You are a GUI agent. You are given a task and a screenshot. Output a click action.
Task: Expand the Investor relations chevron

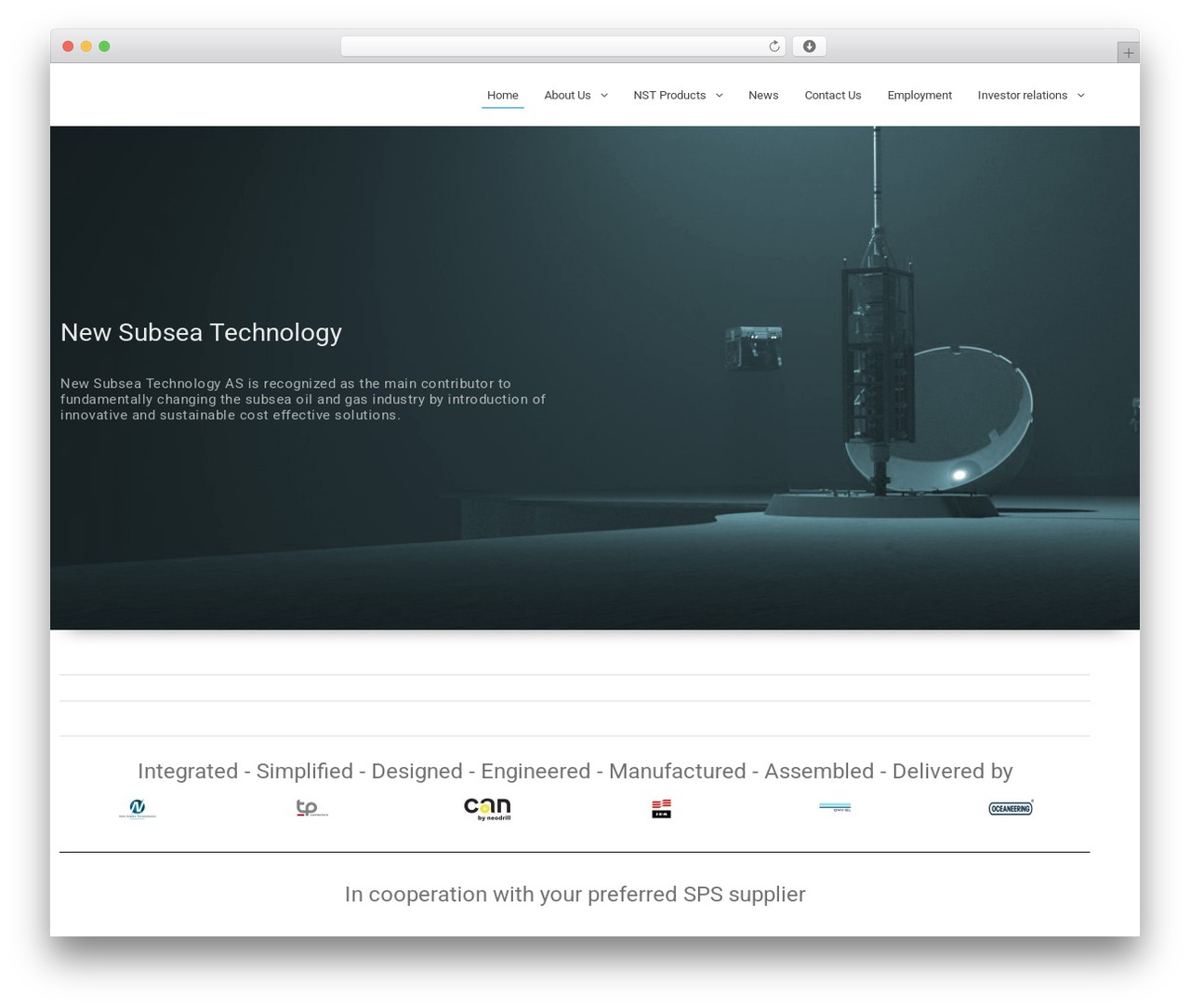point(1080,96)
